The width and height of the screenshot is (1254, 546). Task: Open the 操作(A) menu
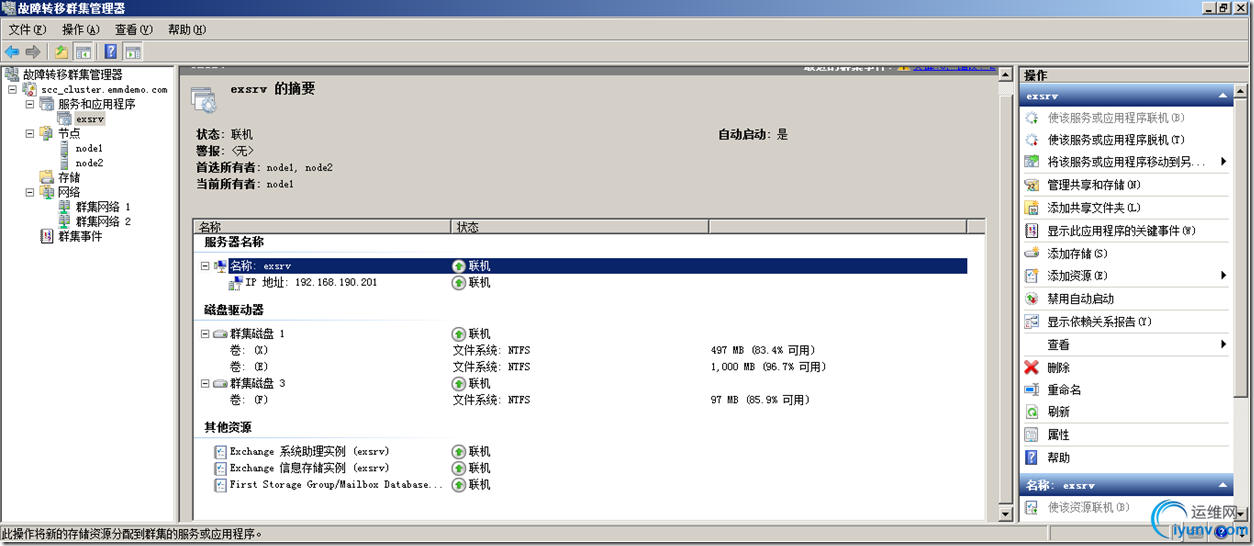[80, 30]
